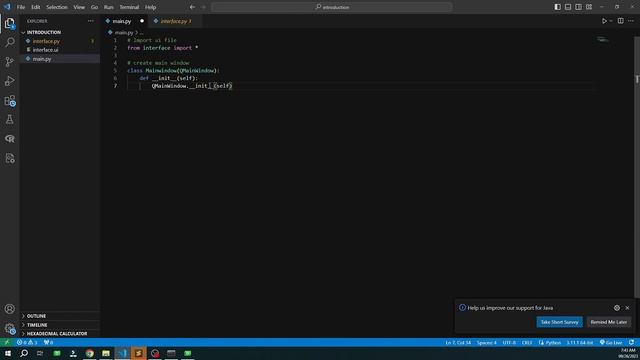The image size is (640, 360).
Task: Open the notification gear settings icon
Action: point(617,308)
